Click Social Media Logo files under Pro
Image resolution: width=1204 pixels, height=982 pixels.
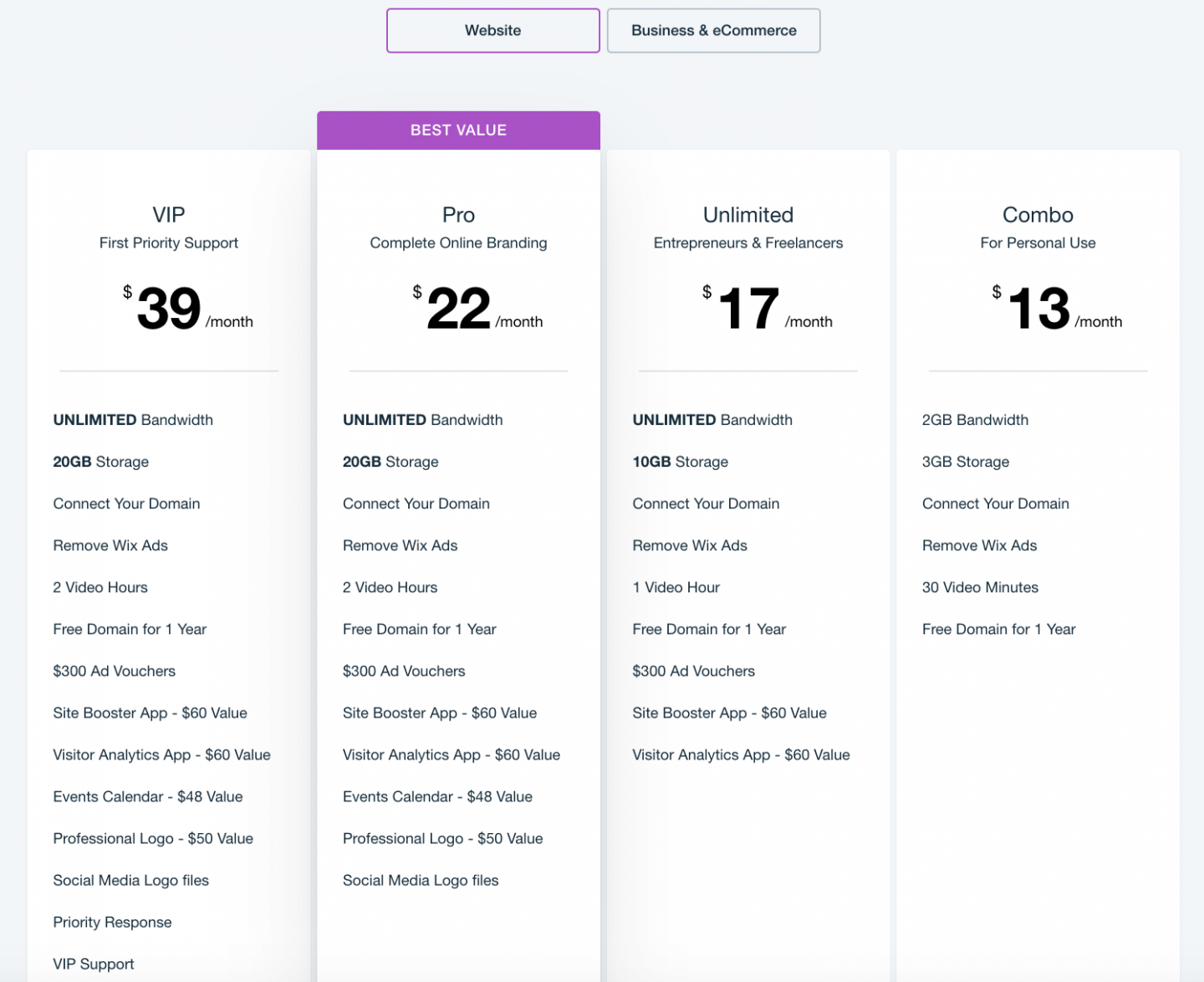click(421, 880)
